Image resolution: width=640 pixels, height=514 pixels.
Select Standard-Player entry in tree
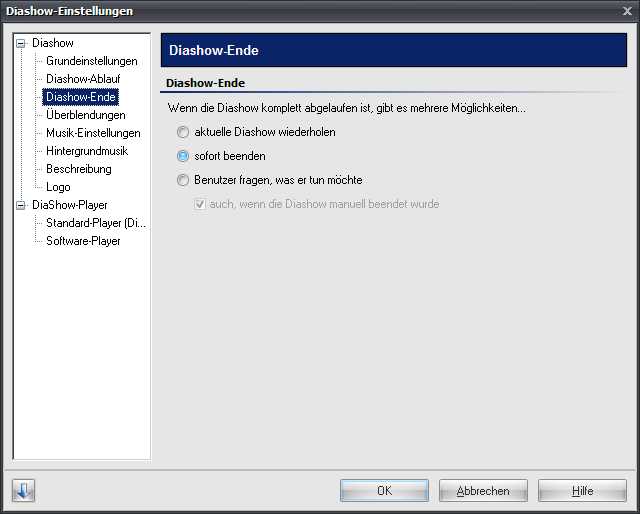point(96,223)
